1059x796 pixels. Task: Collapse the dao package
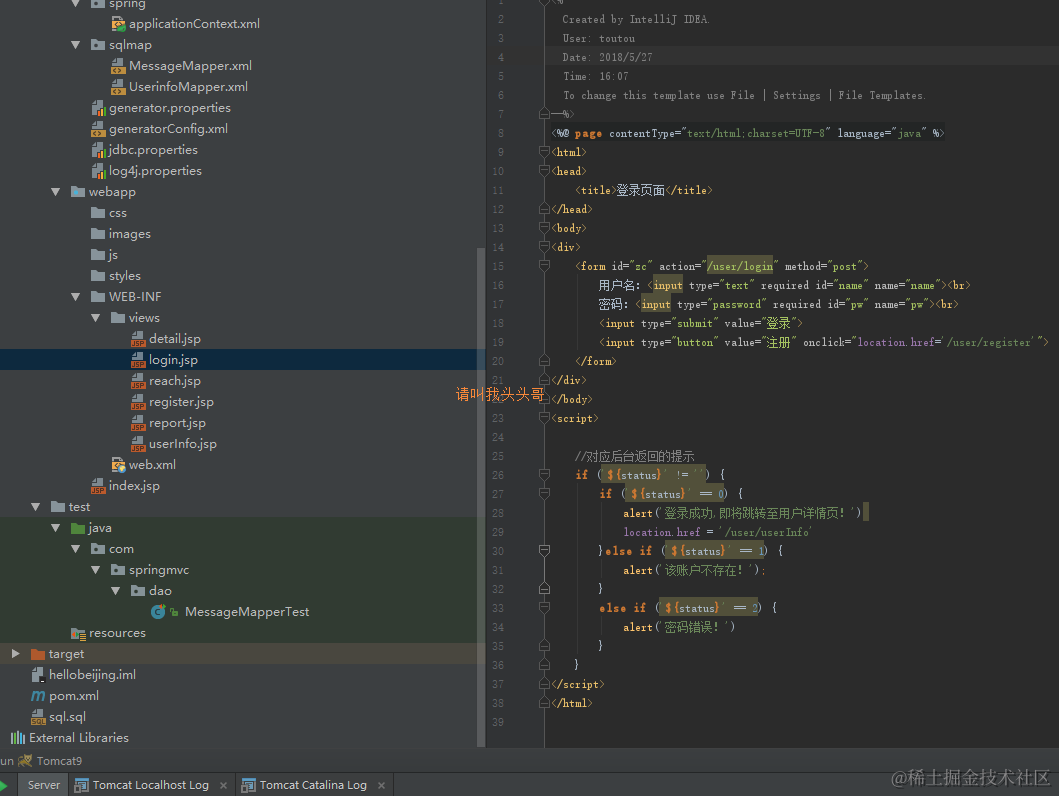pos(116,591)
